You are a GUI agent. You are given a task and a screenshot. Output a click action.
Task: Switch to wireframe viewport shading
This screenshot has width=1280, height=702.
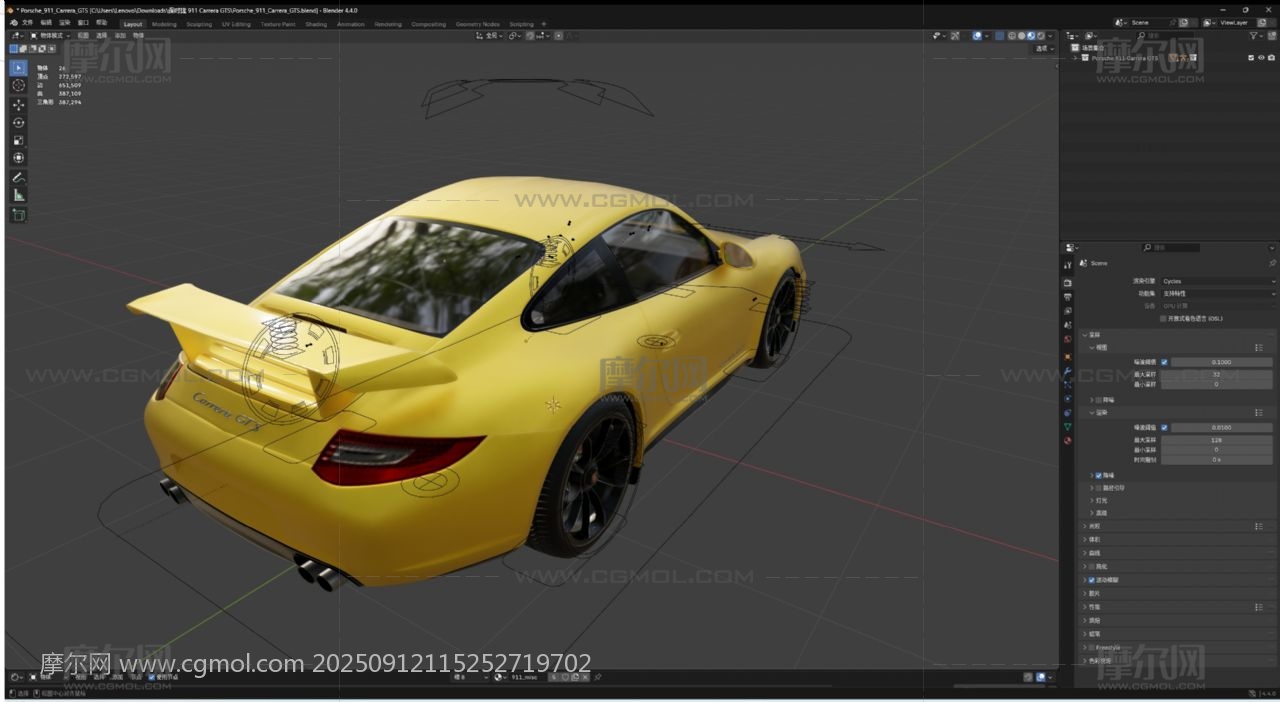coord(1012,36)
